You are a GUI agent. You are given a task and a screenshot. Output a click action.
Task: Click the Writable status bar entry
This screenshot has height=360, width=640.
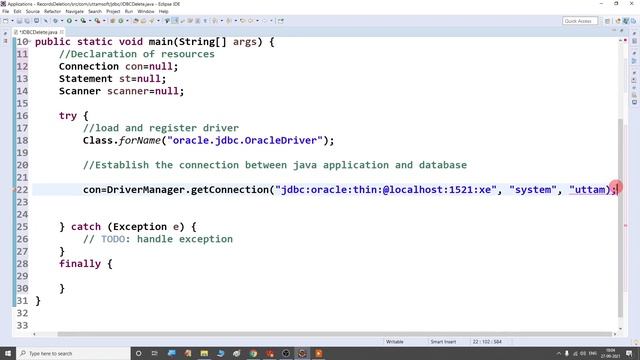pyautogui.click(x=395, y=342)
